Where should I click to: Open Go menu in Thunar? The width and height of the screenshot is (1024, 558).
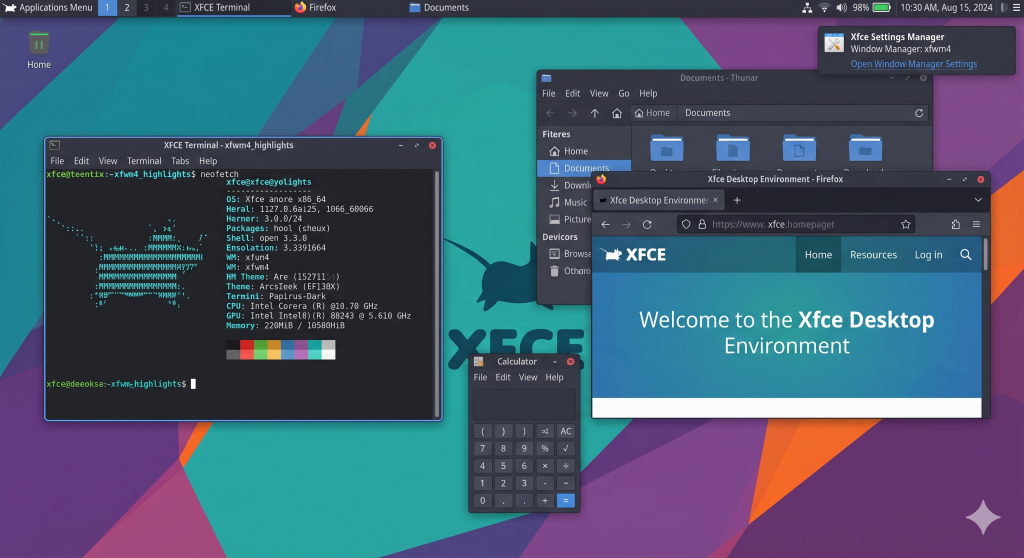pos(624,93)
